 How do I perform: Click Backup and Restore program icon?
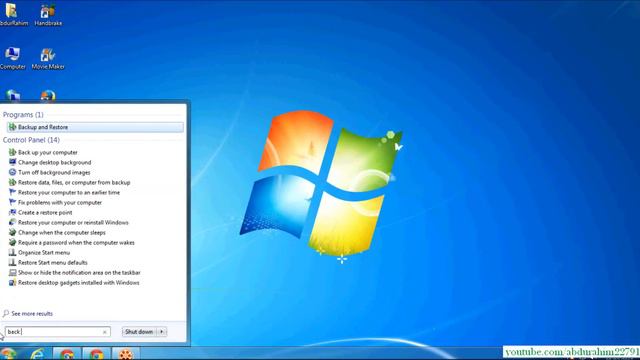[x=12, y=127]
